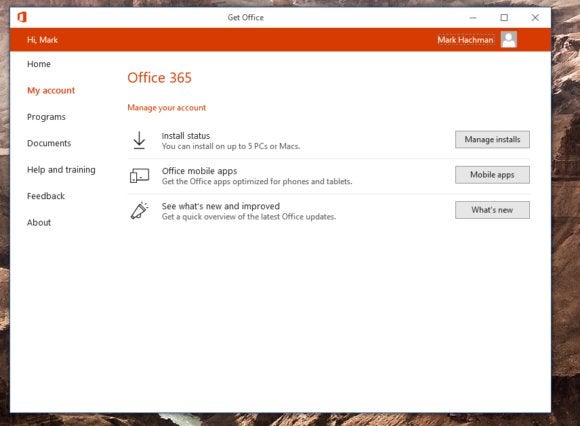Screen dimensions: 580x426
Task: Click the Office mobile apps devices icon
Action: (139, 175)
